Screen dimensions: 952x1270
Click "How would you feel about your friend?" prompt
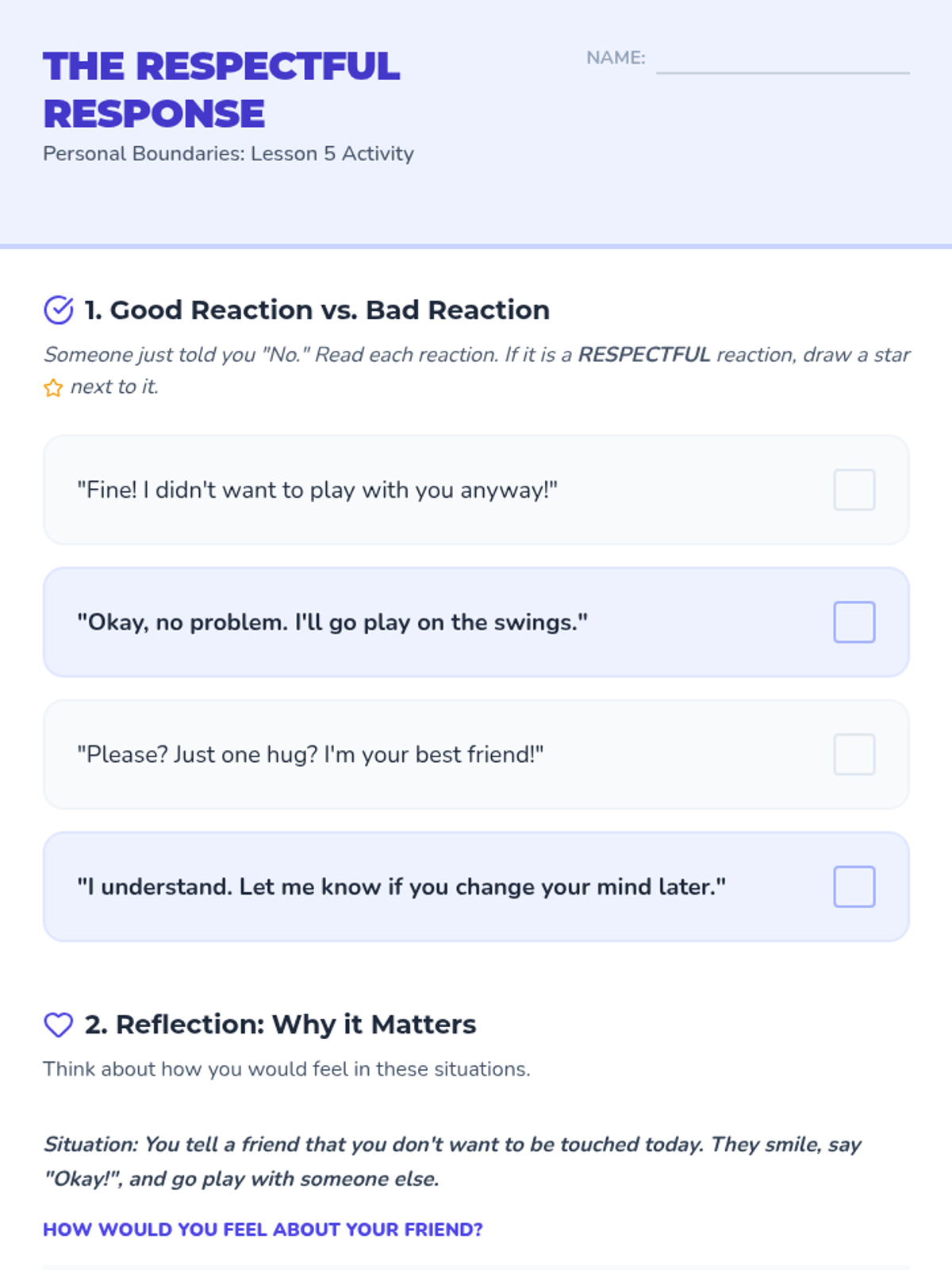263,1230
